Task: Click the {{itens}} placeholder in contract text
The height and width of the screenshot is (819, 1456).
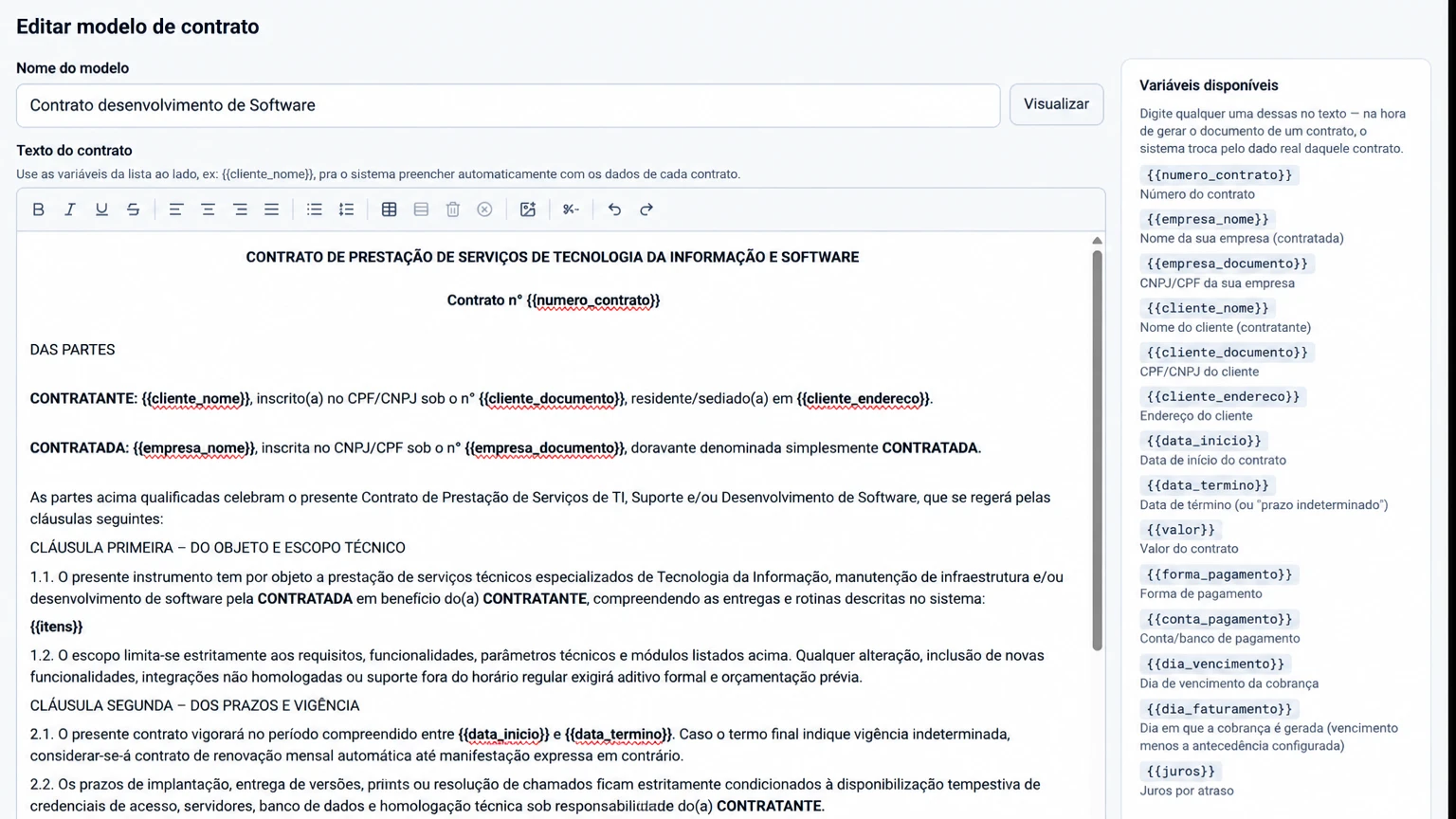Action: pos(56,627)
